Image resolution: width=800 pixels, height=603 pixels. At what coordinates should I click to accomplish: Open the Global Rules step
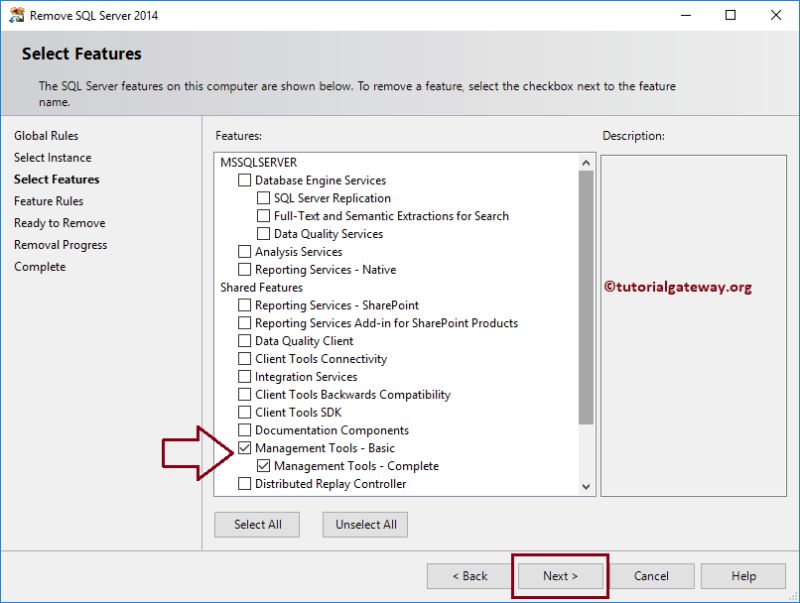point(47,135)
